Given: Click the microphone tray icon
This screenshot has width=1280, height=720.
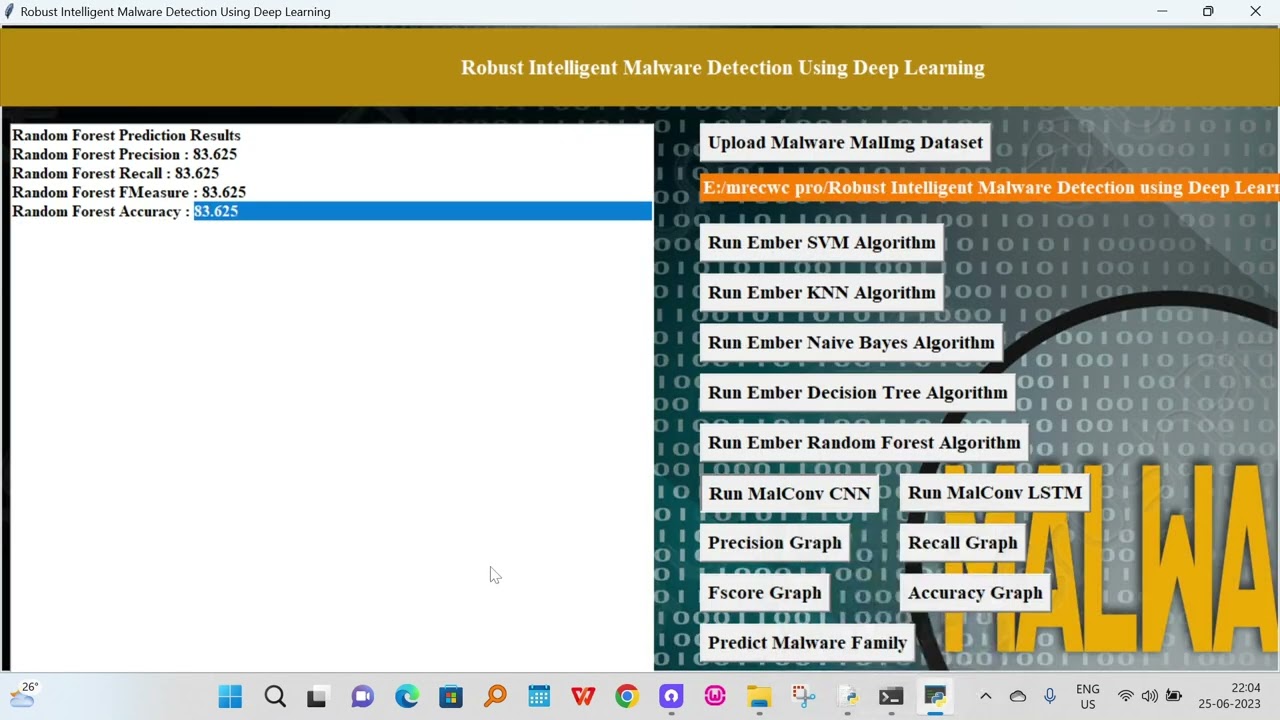Looking at the screenshot, I should (1050, 696).
